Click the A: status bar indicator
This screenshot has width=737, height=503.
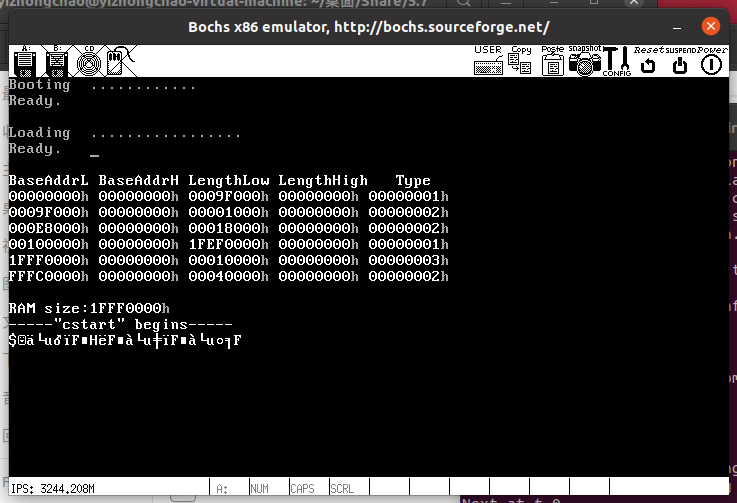pos(222,489)
